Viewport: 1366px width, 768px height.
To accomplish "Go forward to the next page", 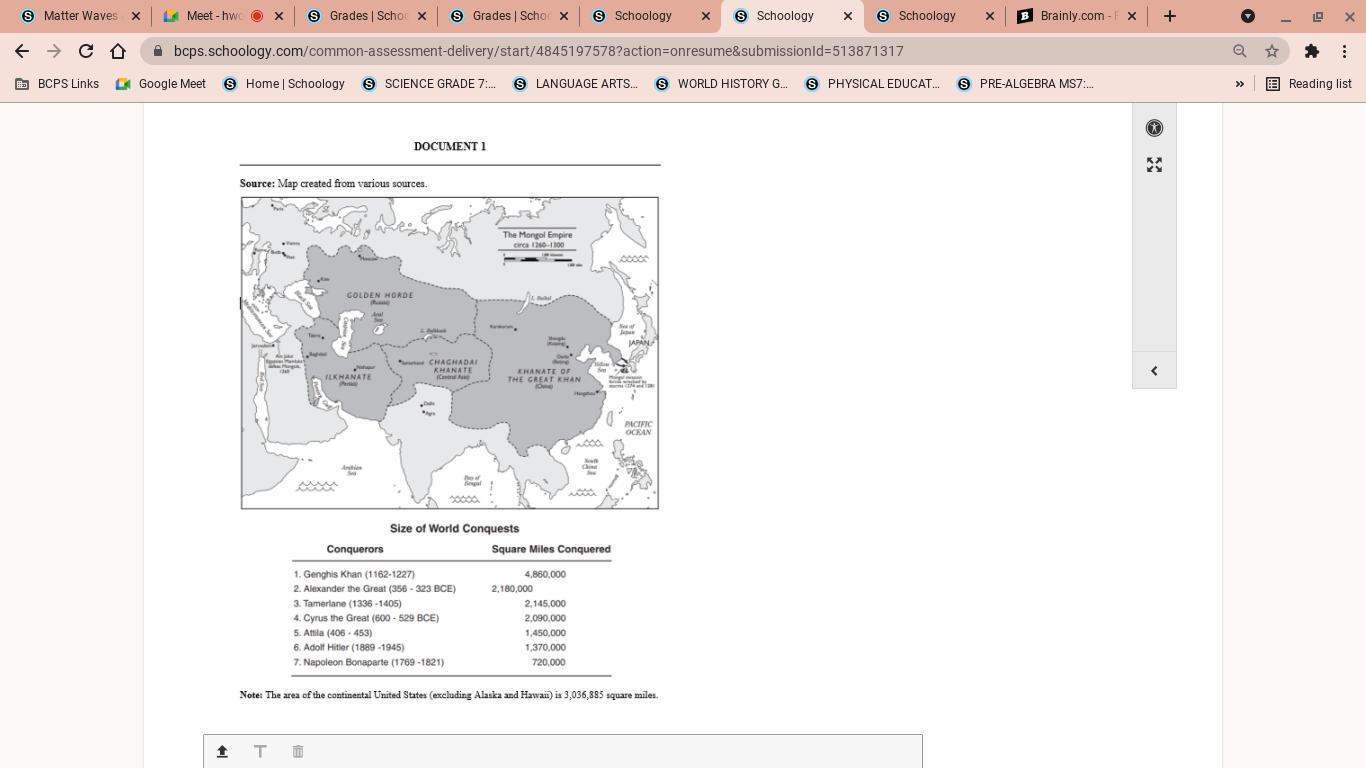I will (54, 51).
